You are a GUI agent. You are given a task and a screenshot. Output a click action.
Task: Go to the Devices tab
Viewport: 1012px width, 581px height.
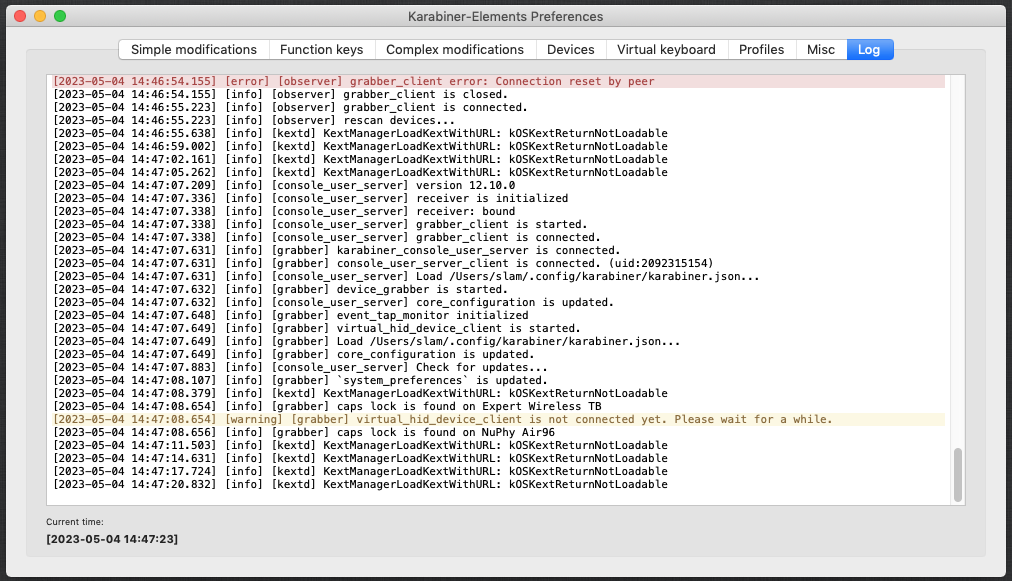click(x=571, y=50)
